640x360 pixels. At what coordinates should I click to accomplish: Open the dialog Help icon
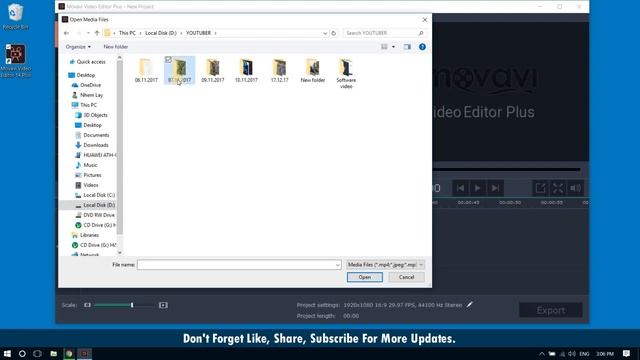point(422,47)
